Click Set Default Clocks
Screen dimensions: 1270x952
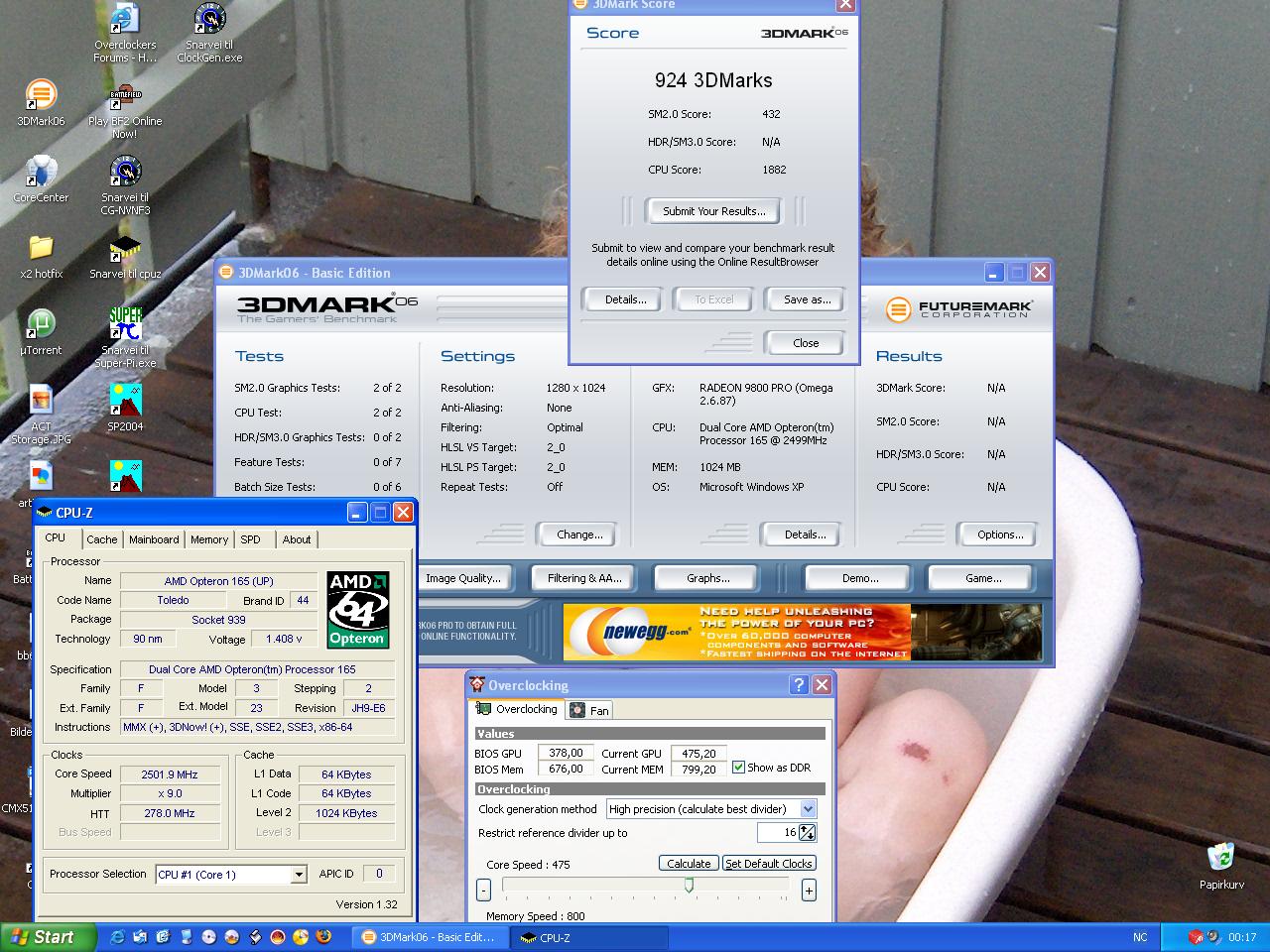(x=769, y=864)
